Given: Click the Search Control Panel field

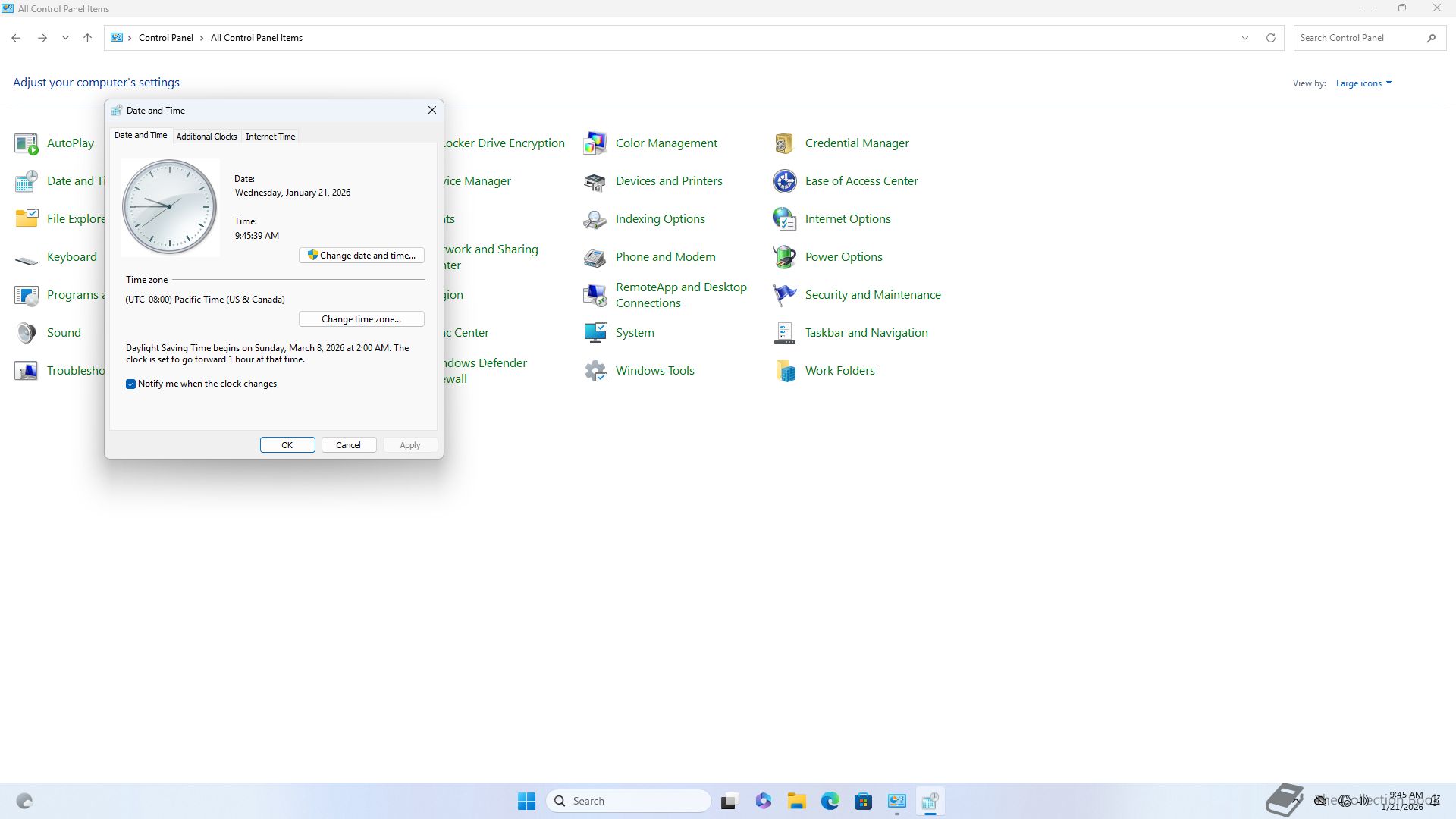Looking at the screenshot, I should 1357,38.
